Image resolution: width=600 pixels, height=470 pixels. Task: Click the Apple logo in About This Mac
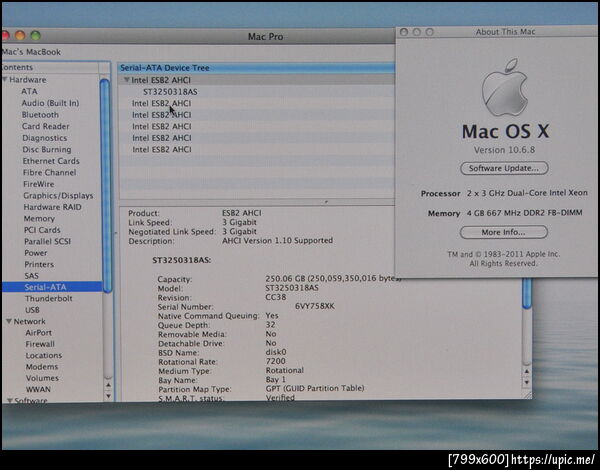click(505, 88)
